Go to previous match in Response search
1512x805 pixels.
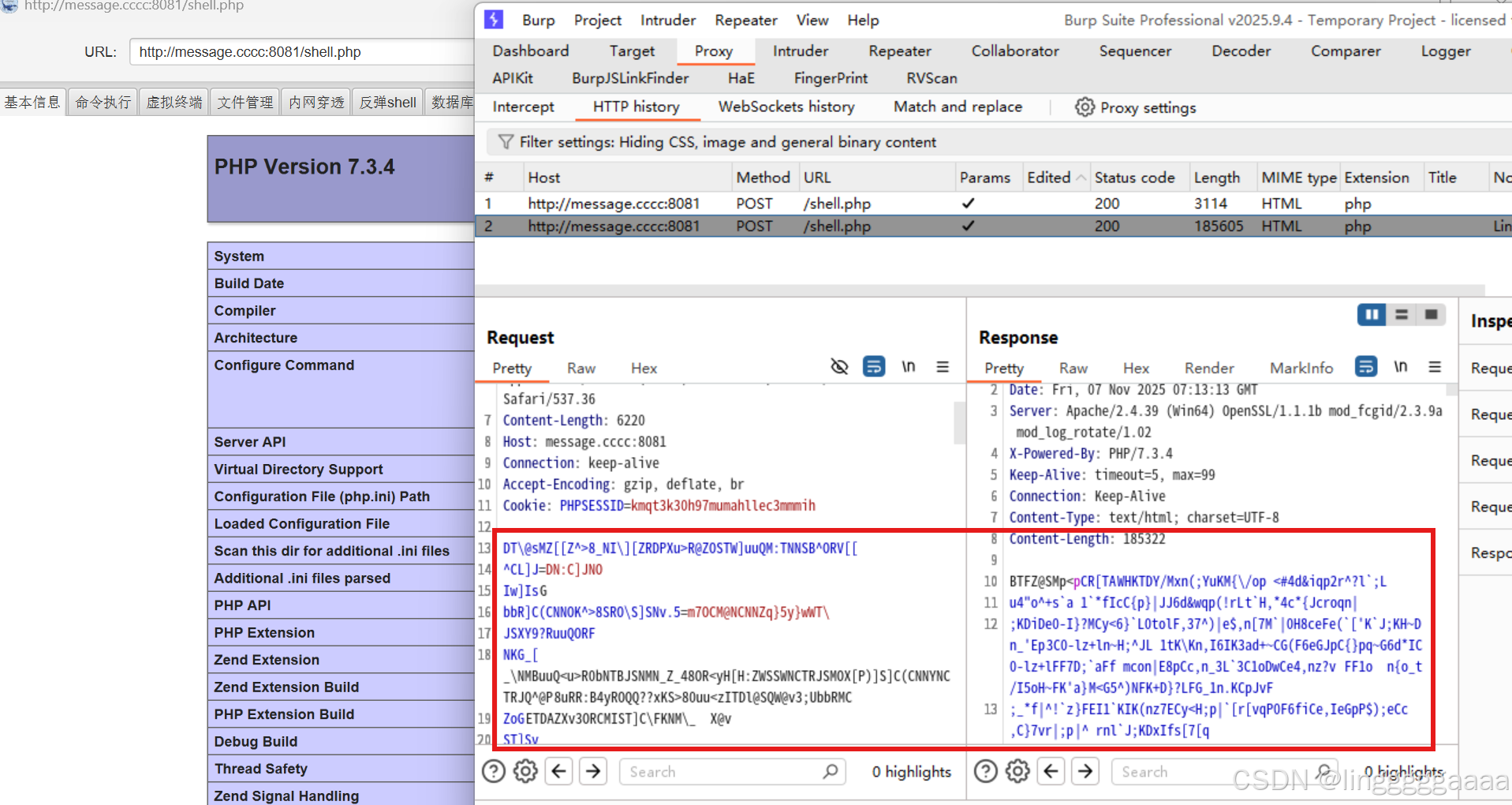(1051, 771)
